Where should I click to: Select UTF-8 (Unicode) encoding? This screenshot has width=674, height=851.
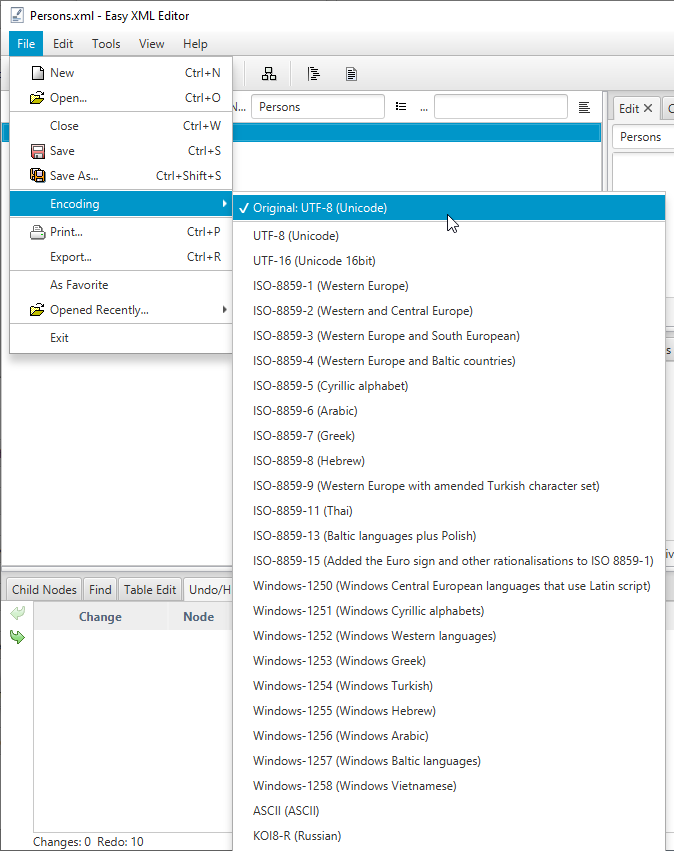[449, 236]
